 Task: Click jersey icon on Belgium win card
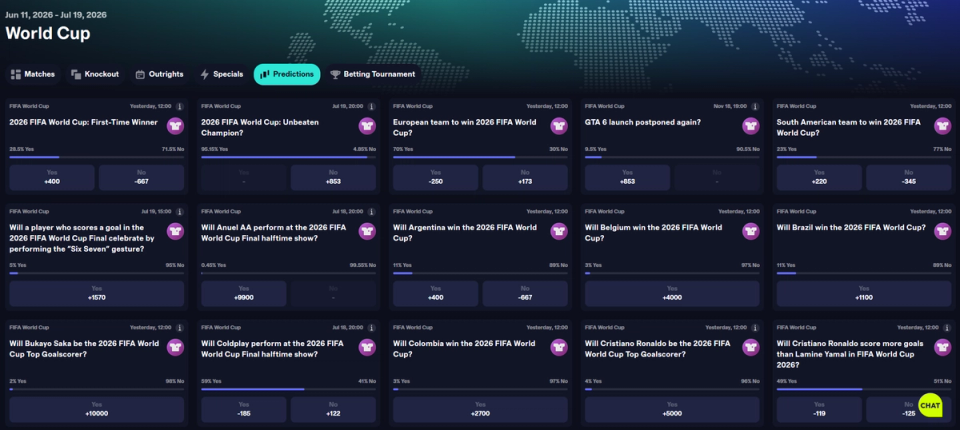[x=751, y=231]
